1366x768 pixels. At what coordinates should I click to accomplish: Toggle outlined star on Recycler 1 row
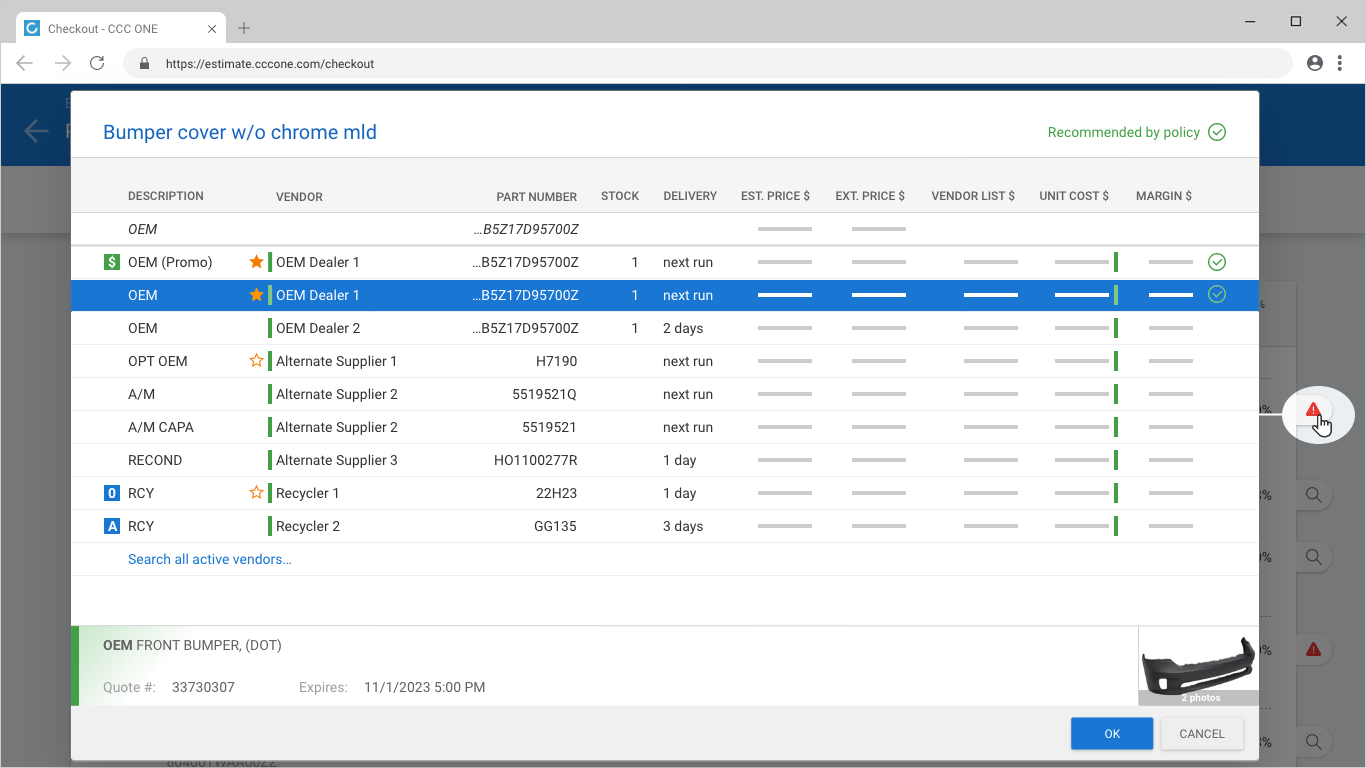(x=256, y=493)
